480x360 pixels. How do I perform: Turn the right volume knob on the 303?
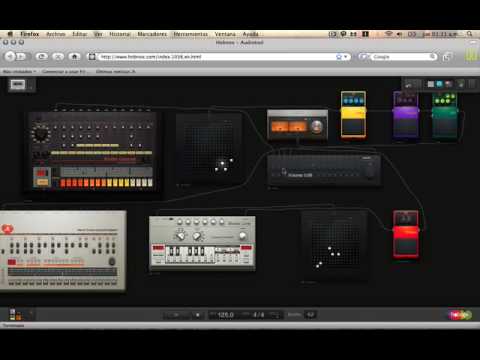[x=242, y=236]
